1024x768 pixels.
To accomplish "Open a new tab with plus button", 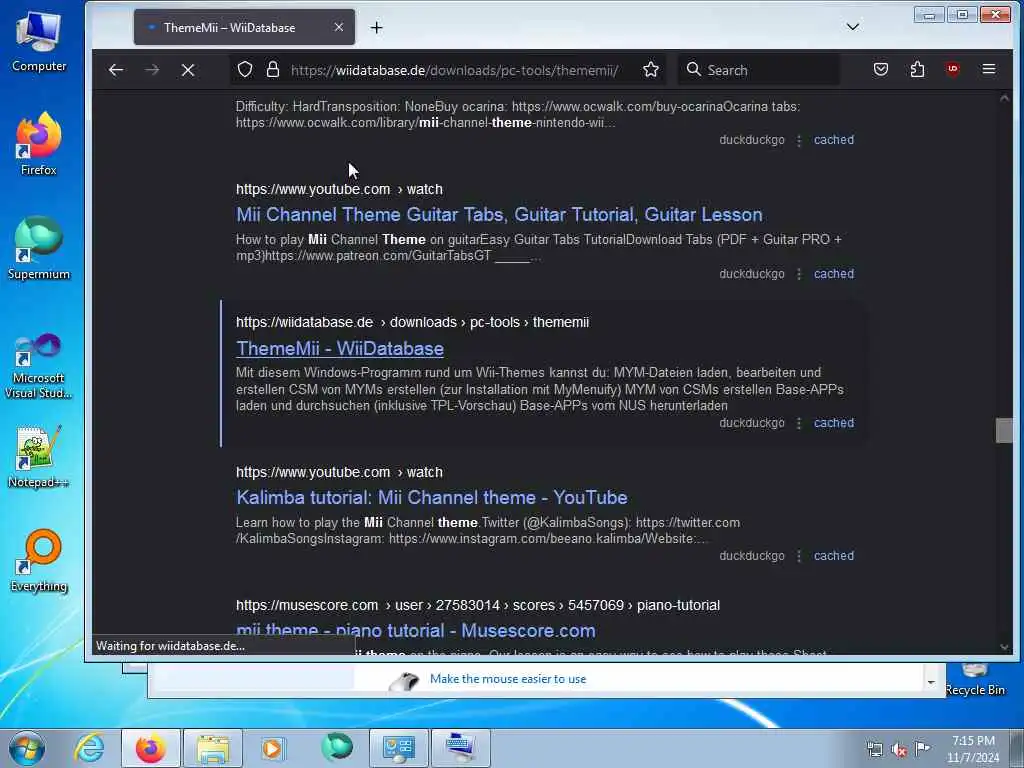I will [377, 27].
